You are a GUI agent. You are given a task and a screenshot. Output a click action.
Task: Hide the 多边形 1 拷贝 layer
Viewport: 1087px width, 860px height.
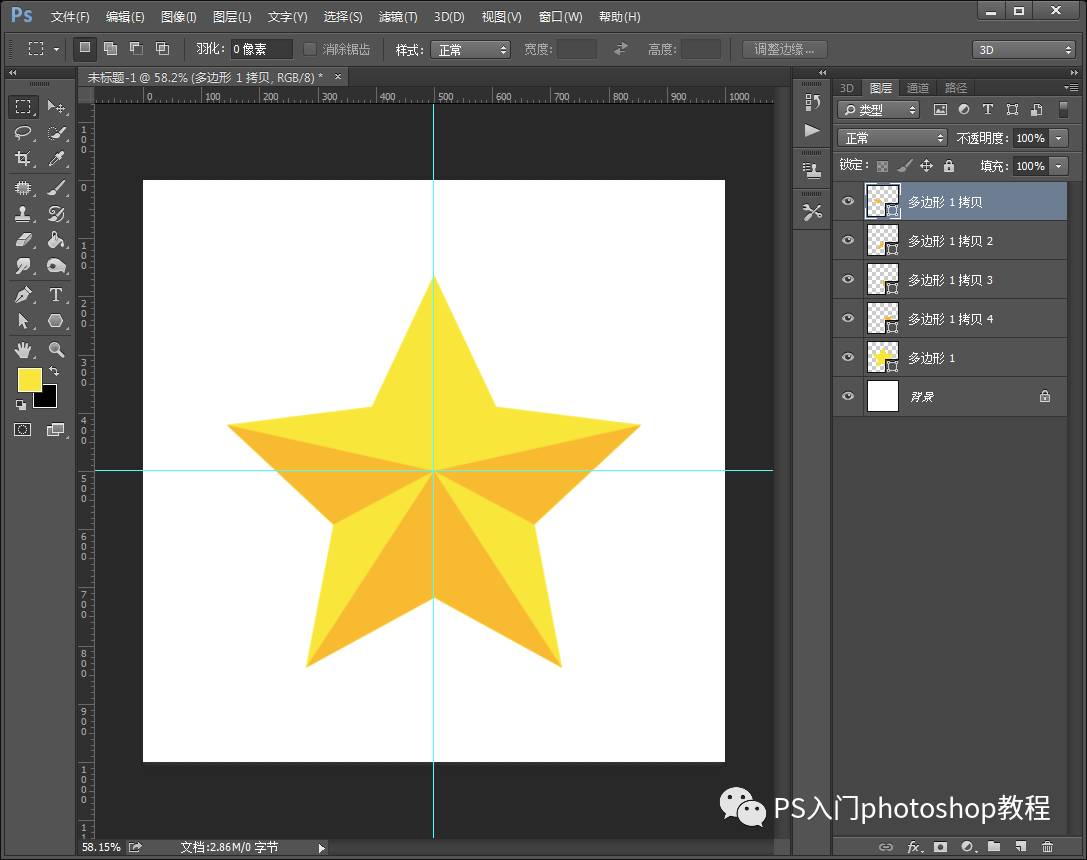click(x=848, y=201)
